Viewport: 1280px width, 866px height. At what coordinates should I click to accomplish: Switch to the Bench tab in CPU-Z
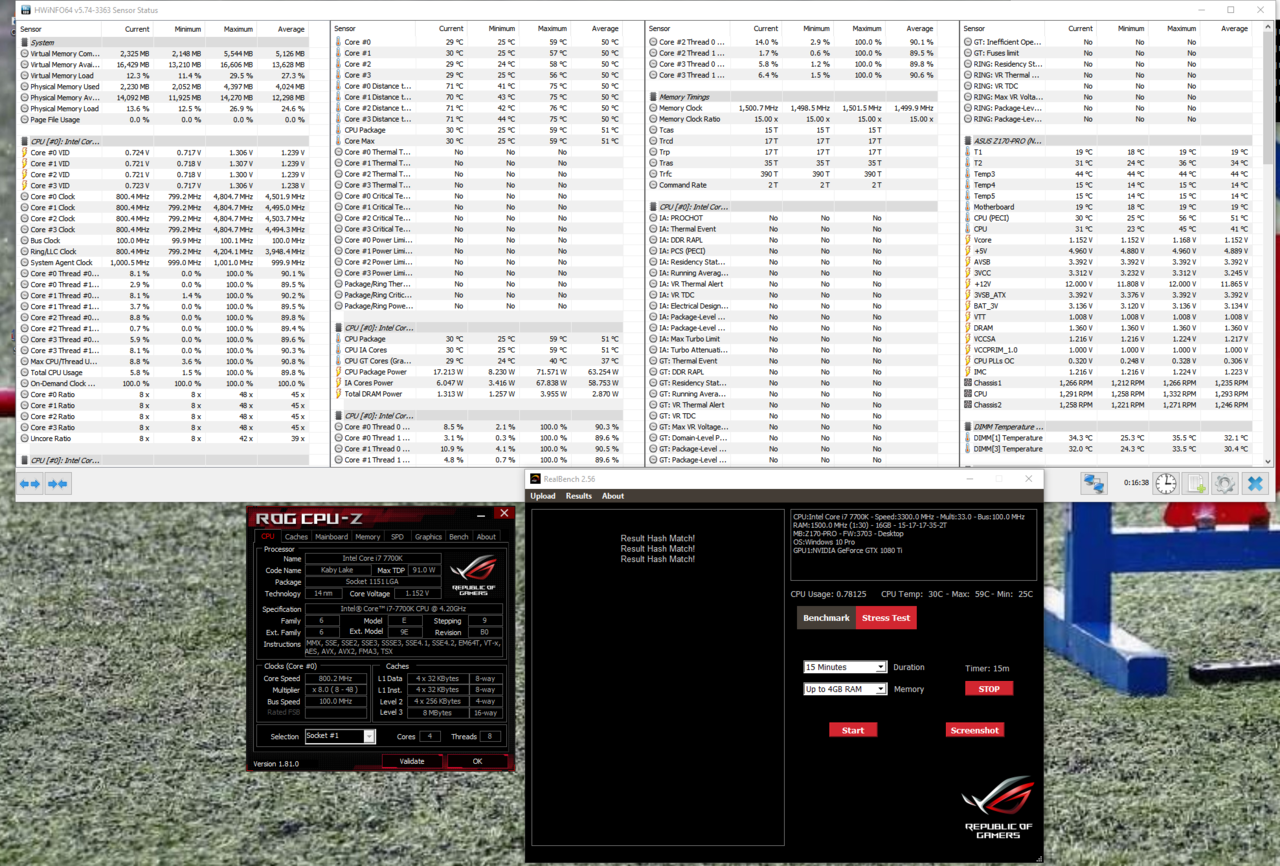459,537
